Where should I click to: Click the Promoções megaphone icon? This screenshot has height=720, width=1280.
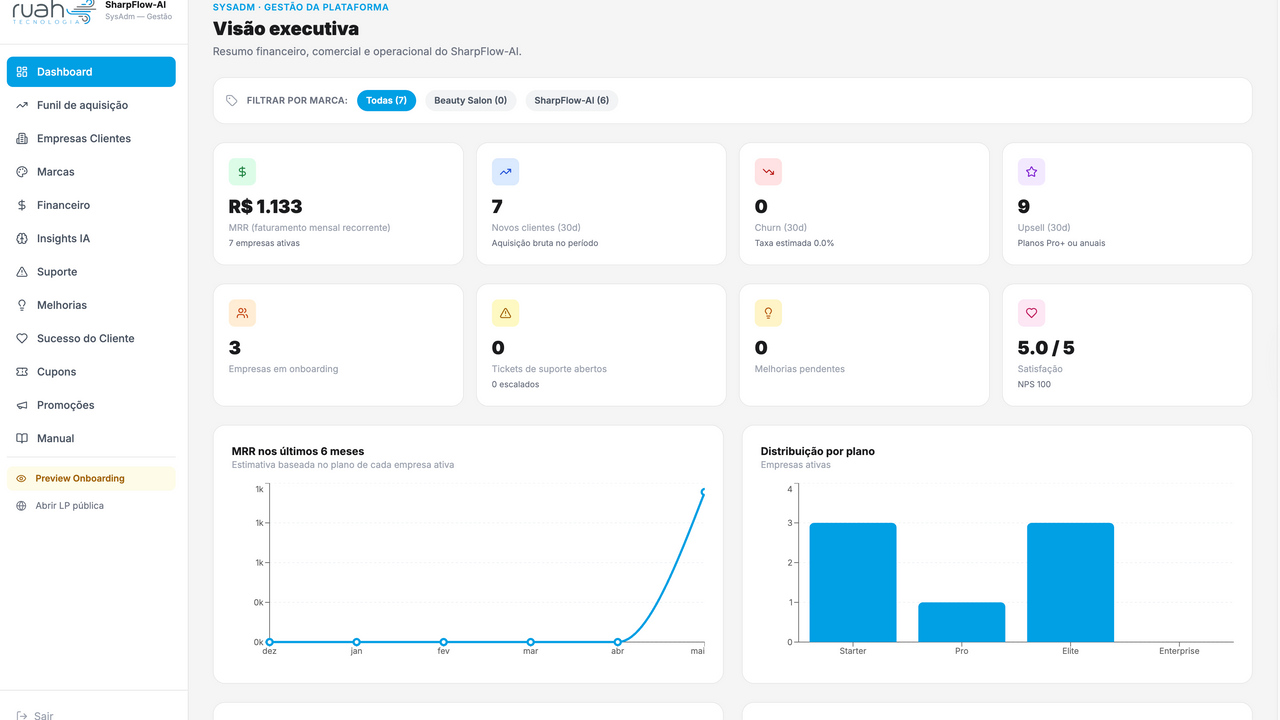pos(22,405)
